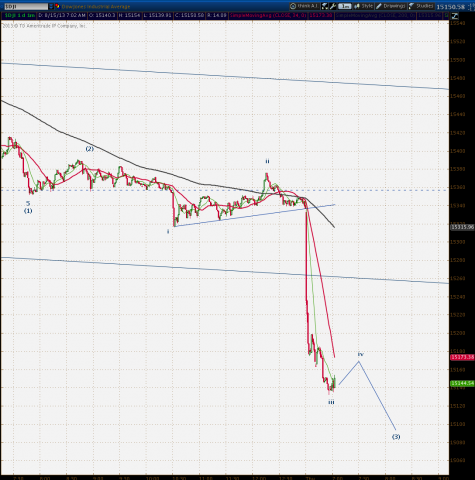Click the gray 15335.96 price axis bubble
Viewport: 475px width, 480px height.
pyautogui.click(x=462, y=227)
